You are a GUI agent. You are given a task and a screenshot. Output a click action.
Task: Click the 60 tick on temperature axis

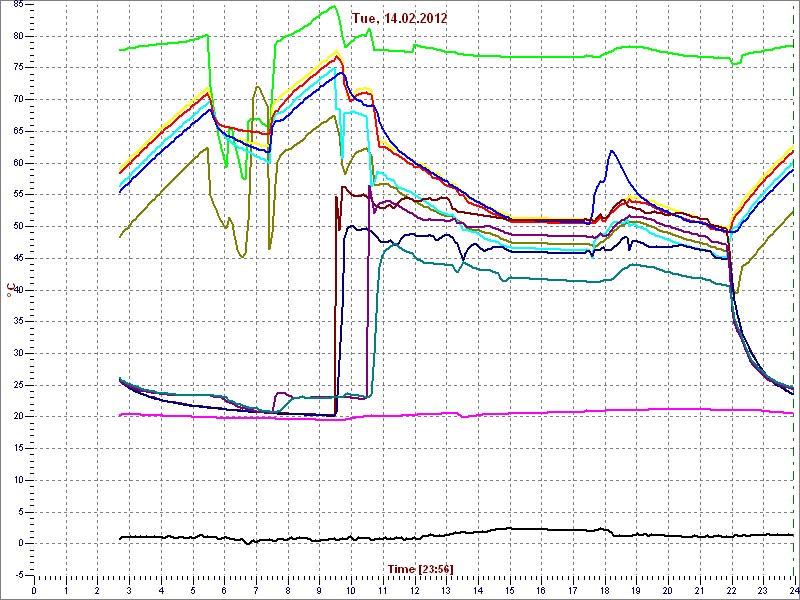pyautogui.click(x=18, y=163)
